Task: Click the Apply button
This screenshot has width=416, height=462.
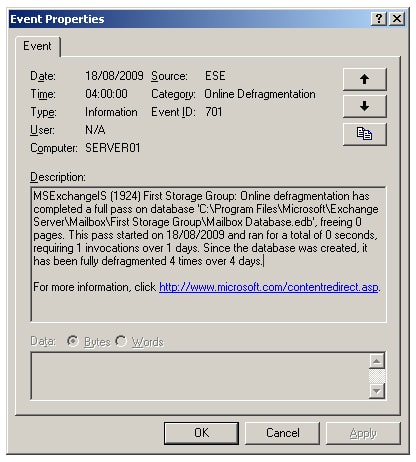Action: [363, 433]
